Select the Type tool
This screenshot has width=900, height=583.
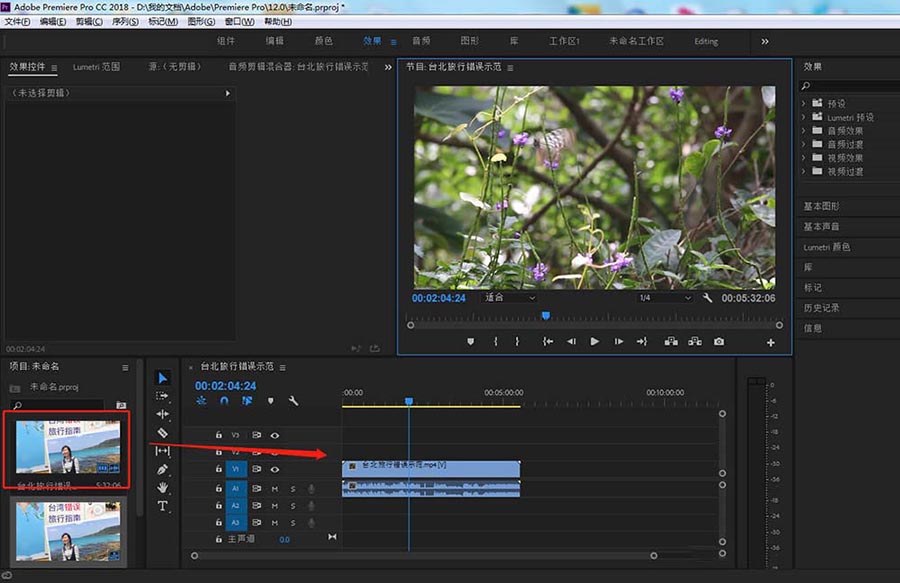pos(163,507)
